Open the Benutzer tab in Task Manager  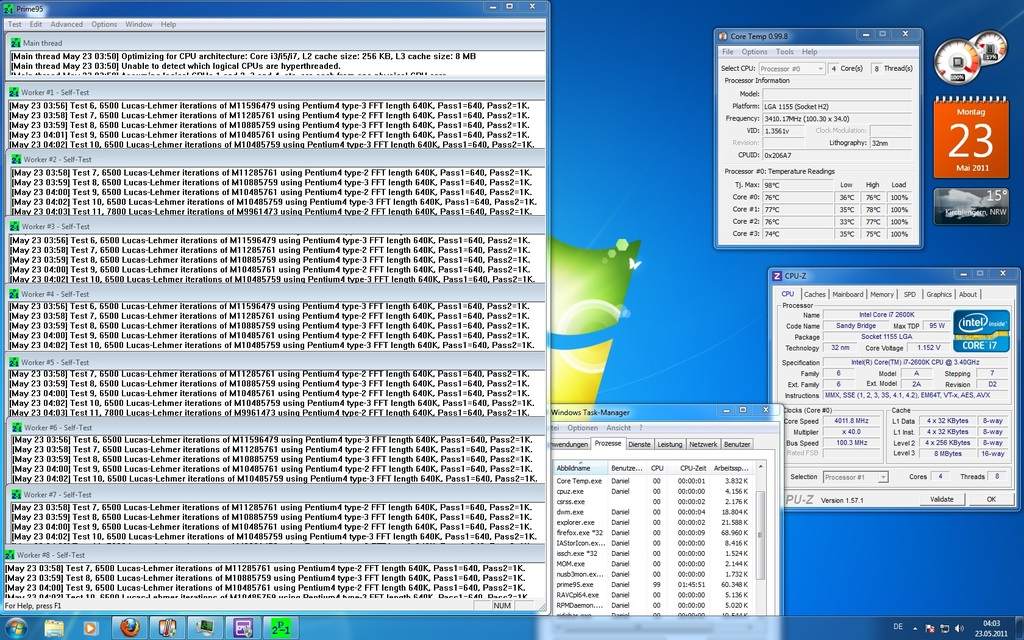pyautogui.click(x=737, y=444)
